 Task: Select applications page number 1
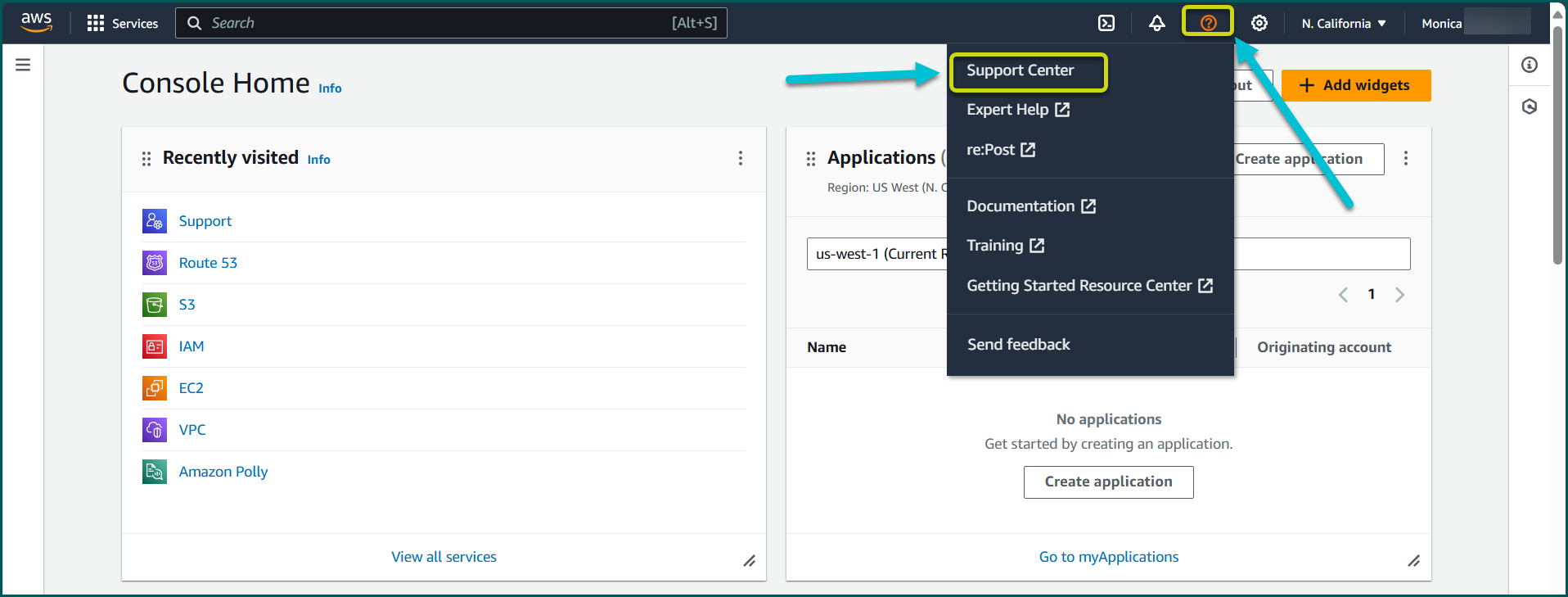click(x=1372, y=295)
